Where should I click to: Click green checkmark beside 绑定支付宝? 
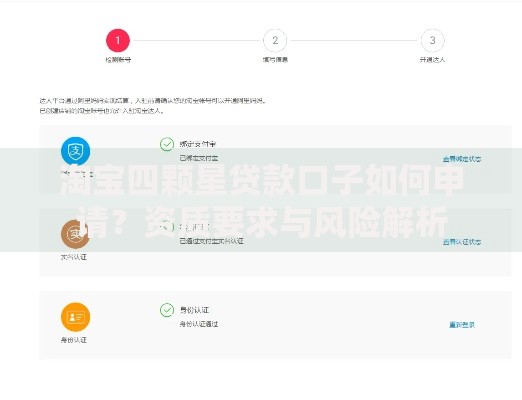pos(167,144)
